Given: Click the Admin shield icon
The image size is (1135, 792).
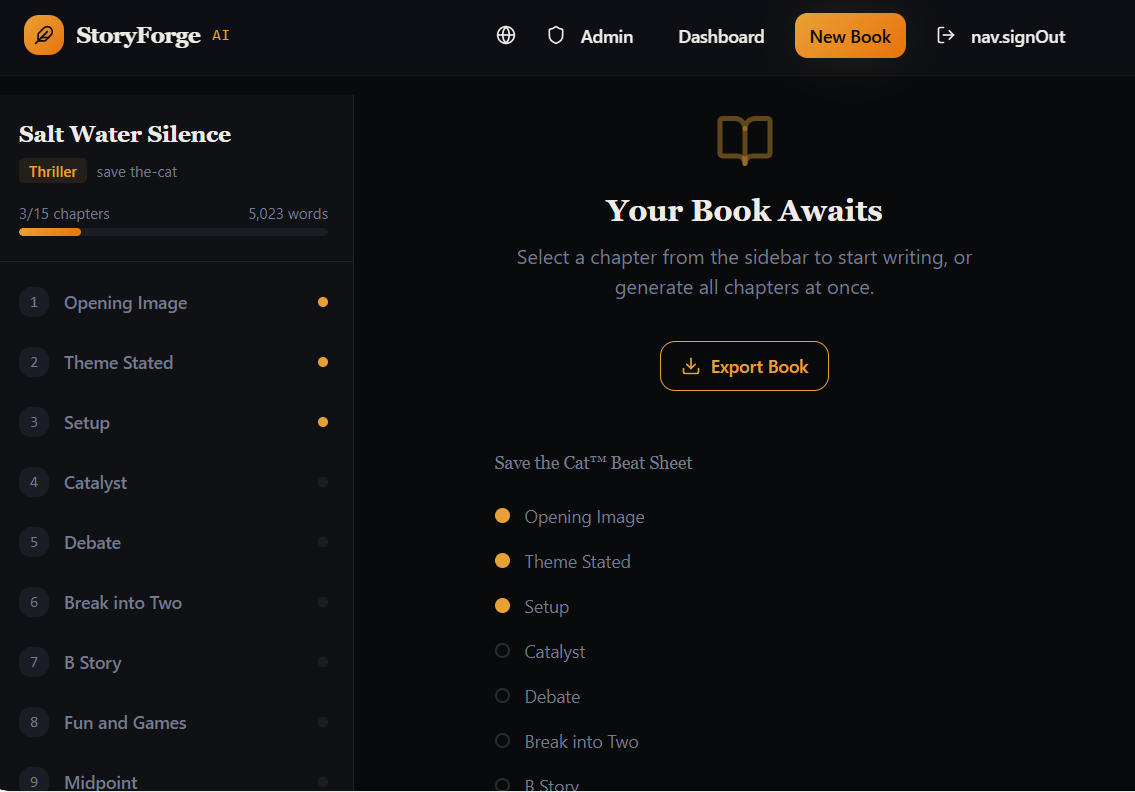Looking at the screenshot, I should (x=556, y=36).
